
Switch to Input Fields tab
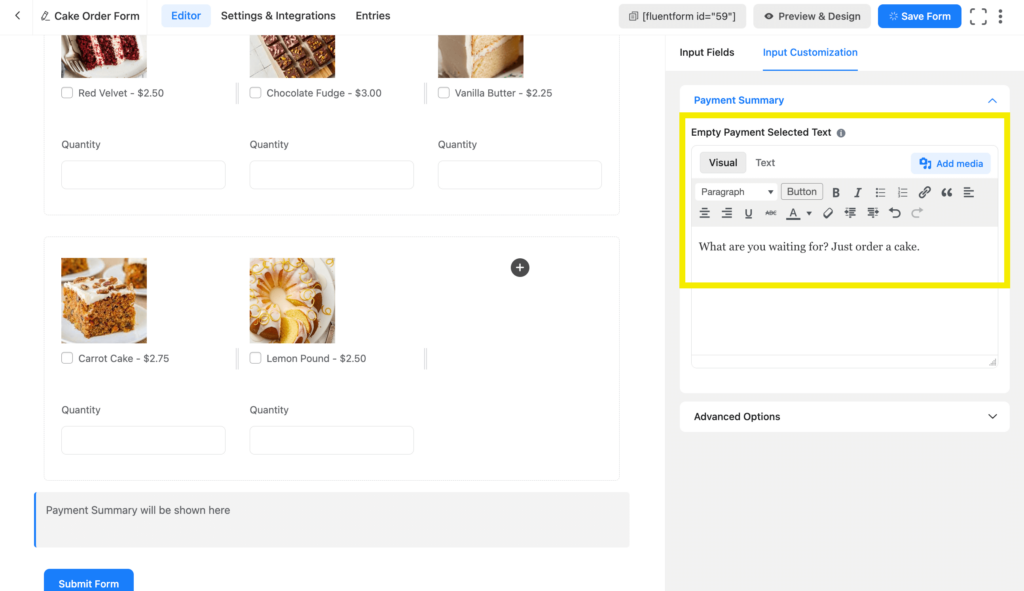click(x=707, y=52)
